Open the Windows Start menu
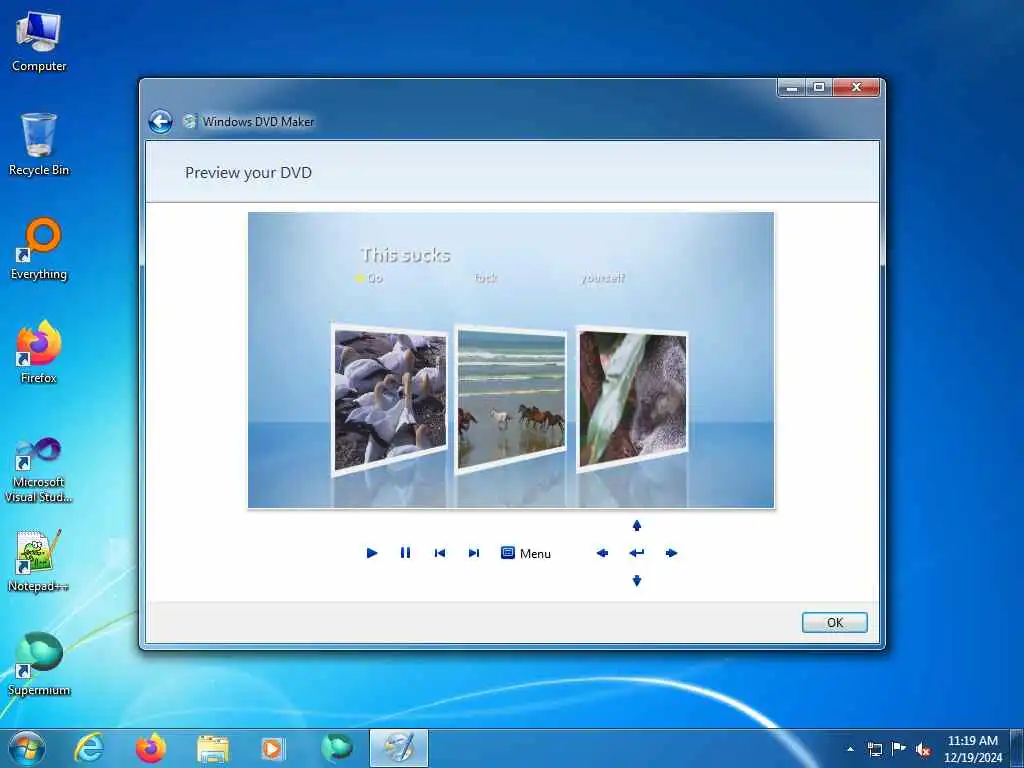1024x768 pixels. pos(27,748)
